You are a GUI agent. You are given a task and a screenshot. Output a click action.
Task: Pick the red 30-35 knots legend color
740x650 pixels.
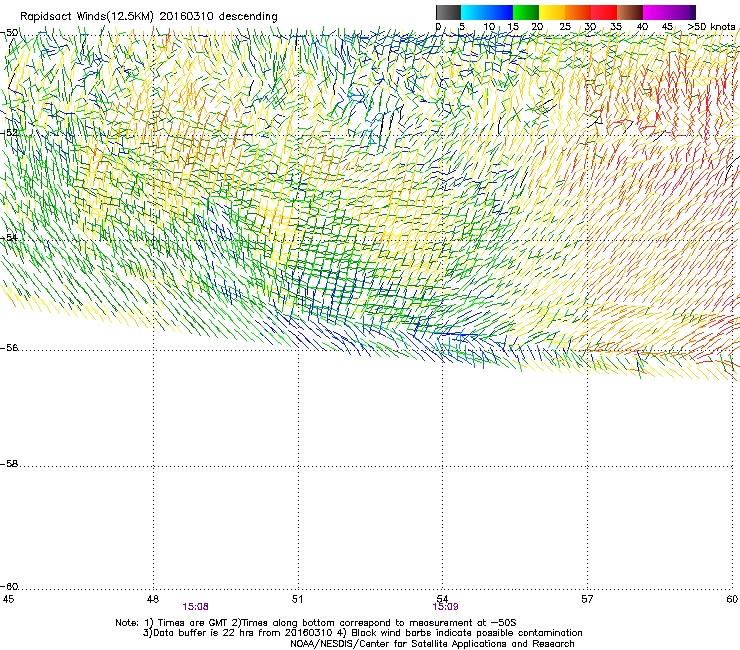tap(604, 12)
